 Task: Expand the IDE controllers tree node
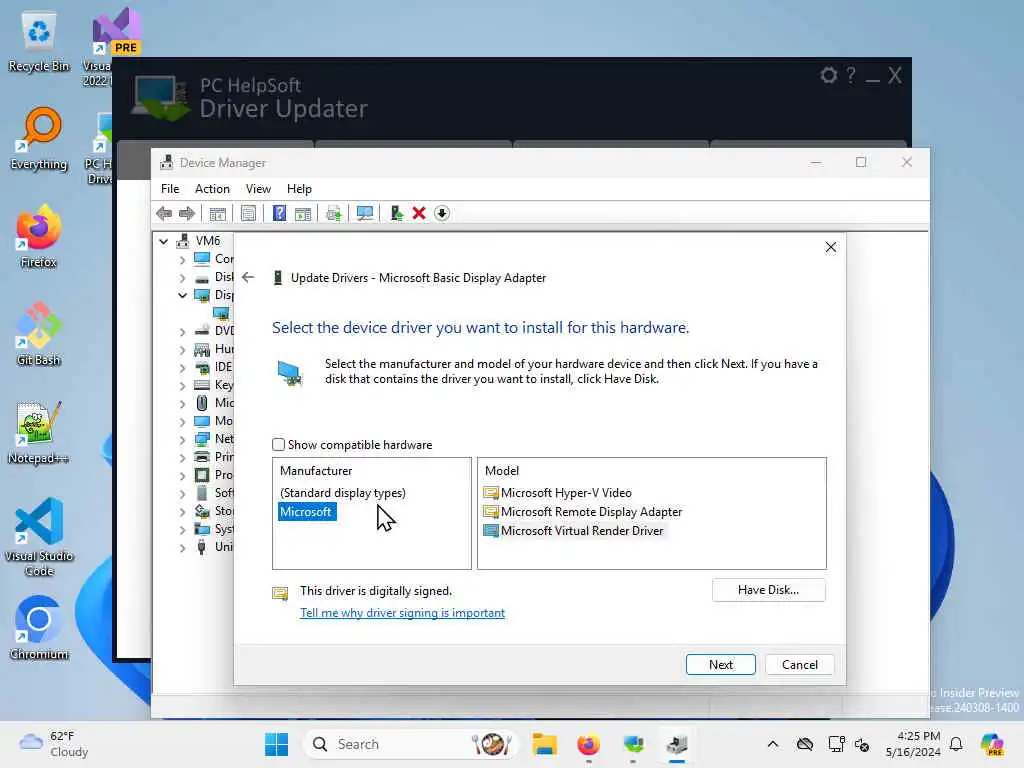click(182, 368)
